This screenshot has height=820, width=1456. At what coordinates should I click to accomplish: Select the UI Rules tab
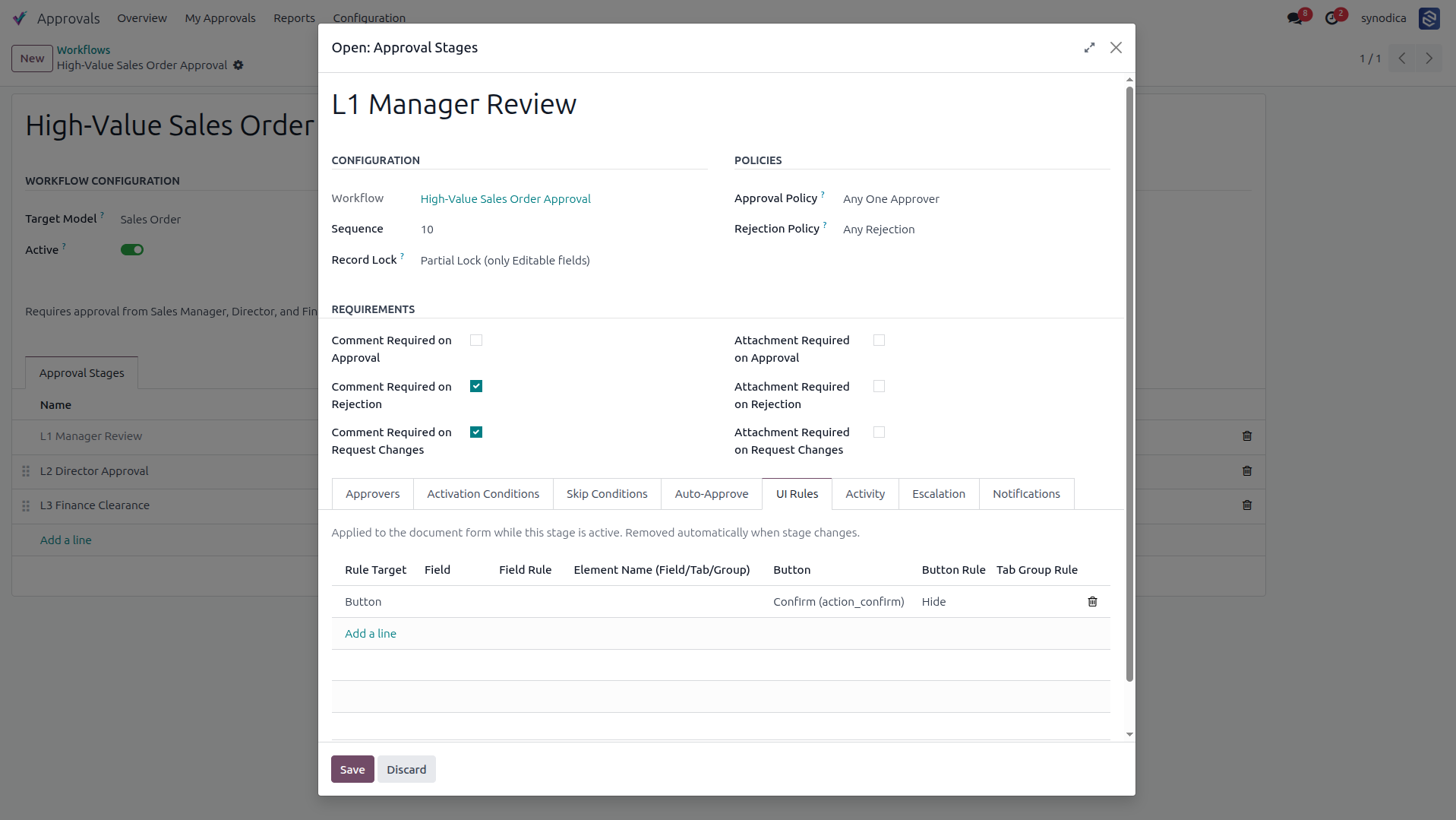(797, 494)
